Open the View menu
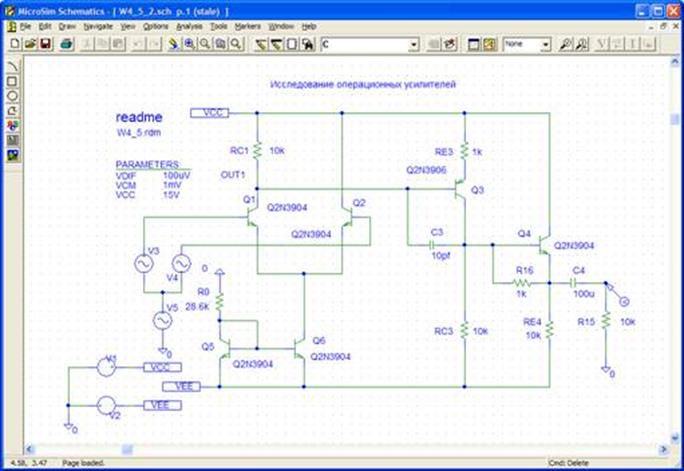This screenshot has height=471, width=684. (x=128, y=27)
